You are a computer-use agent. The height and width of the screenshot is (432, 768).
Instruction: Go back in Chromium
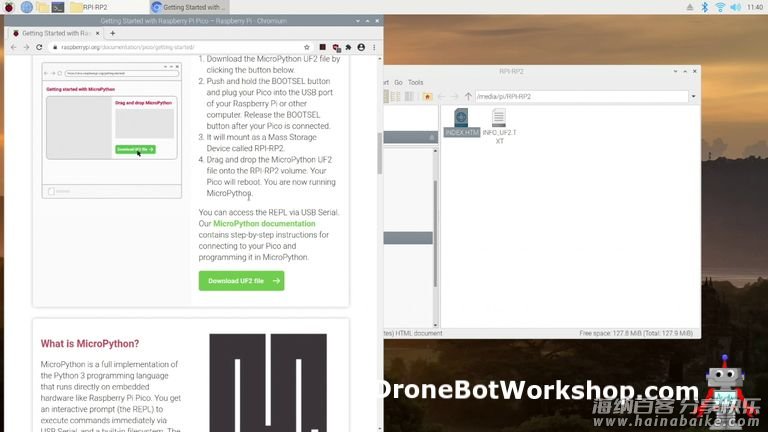(x=13, y=47)
